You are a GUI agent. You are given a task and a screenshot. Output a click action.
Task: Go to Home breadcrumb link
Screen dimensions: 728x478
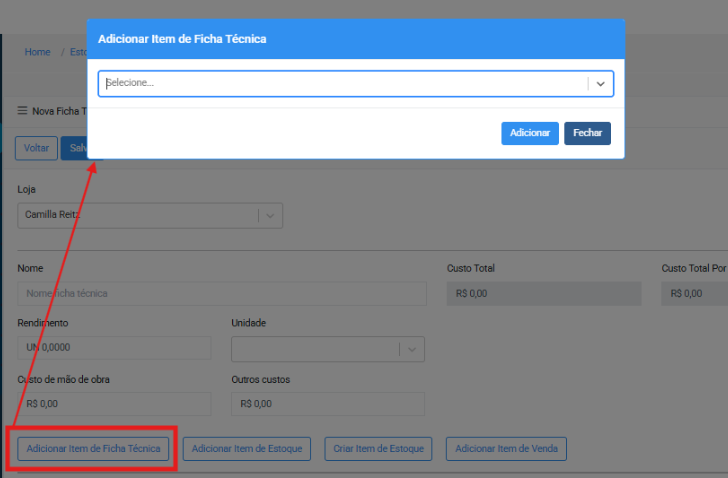38,52
